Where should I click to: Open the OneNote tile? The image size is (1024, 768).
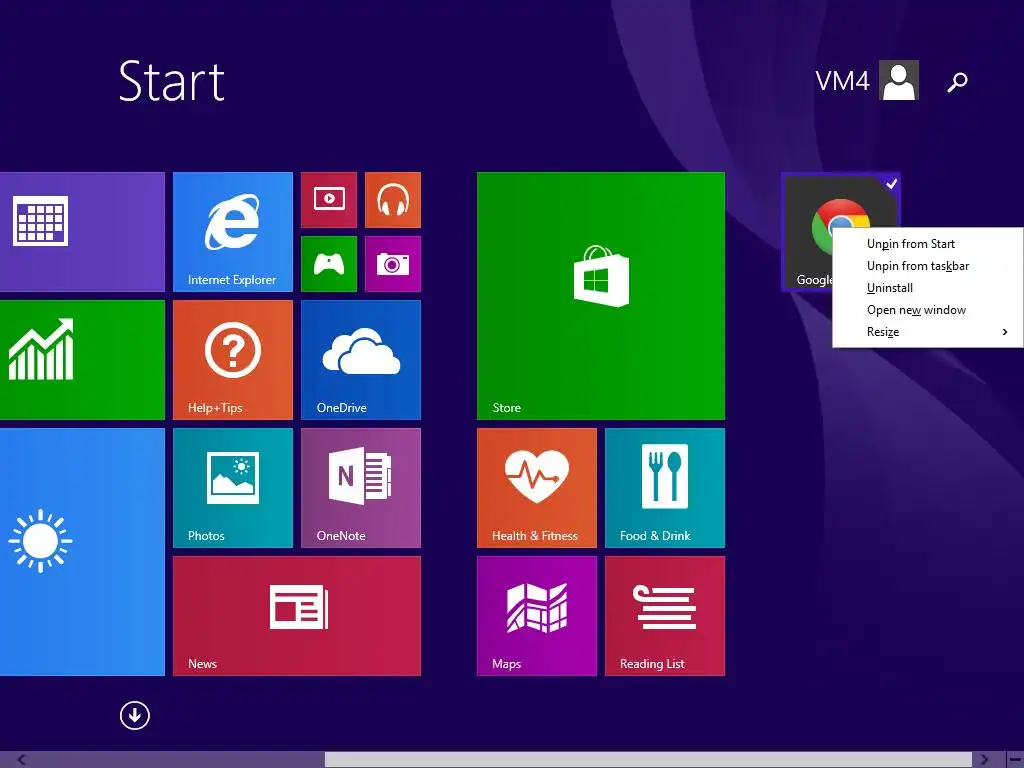(x=360, y=488)
